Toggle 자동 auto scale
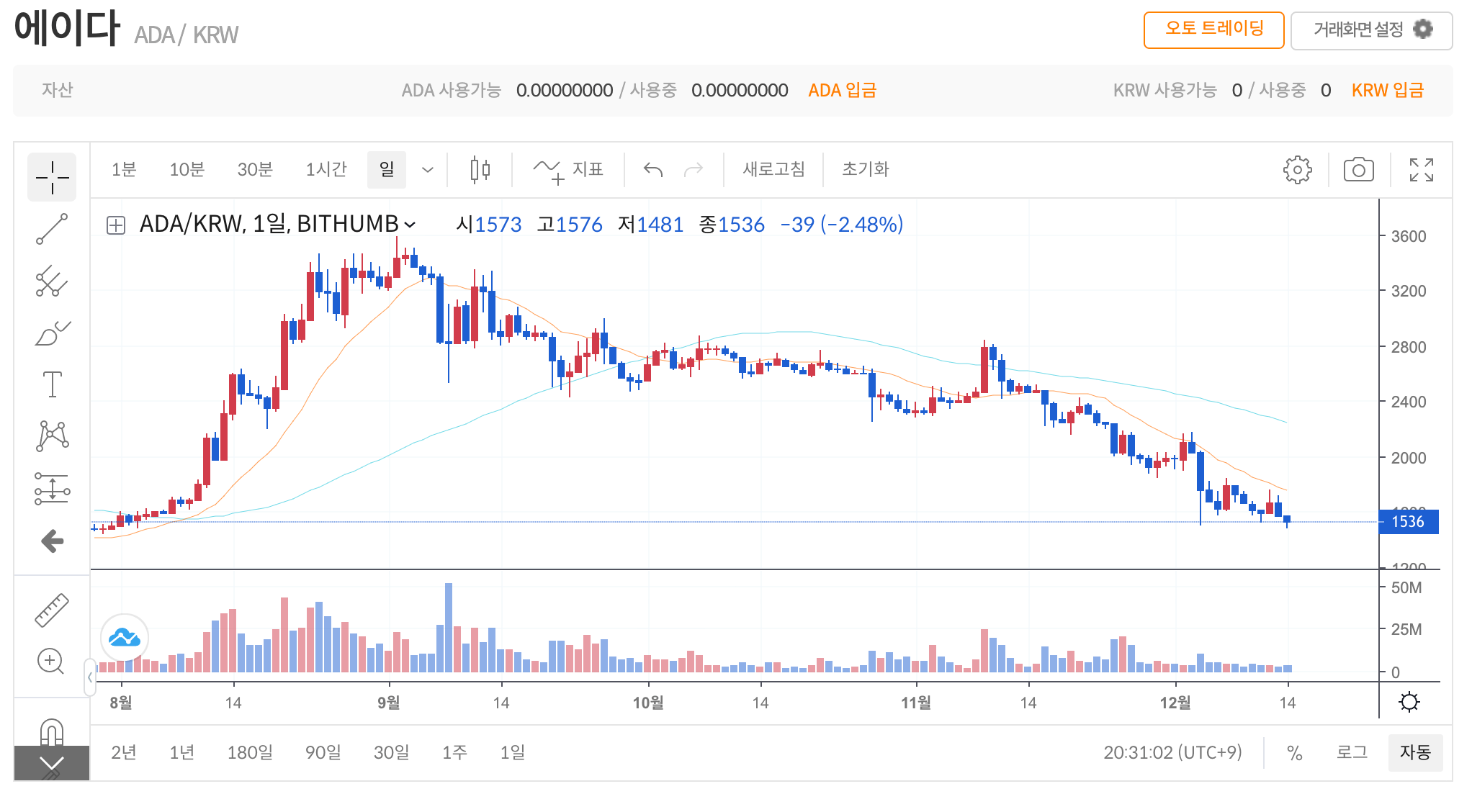The height and width of the screenshot is (812, 1472). click(1414, 752)
